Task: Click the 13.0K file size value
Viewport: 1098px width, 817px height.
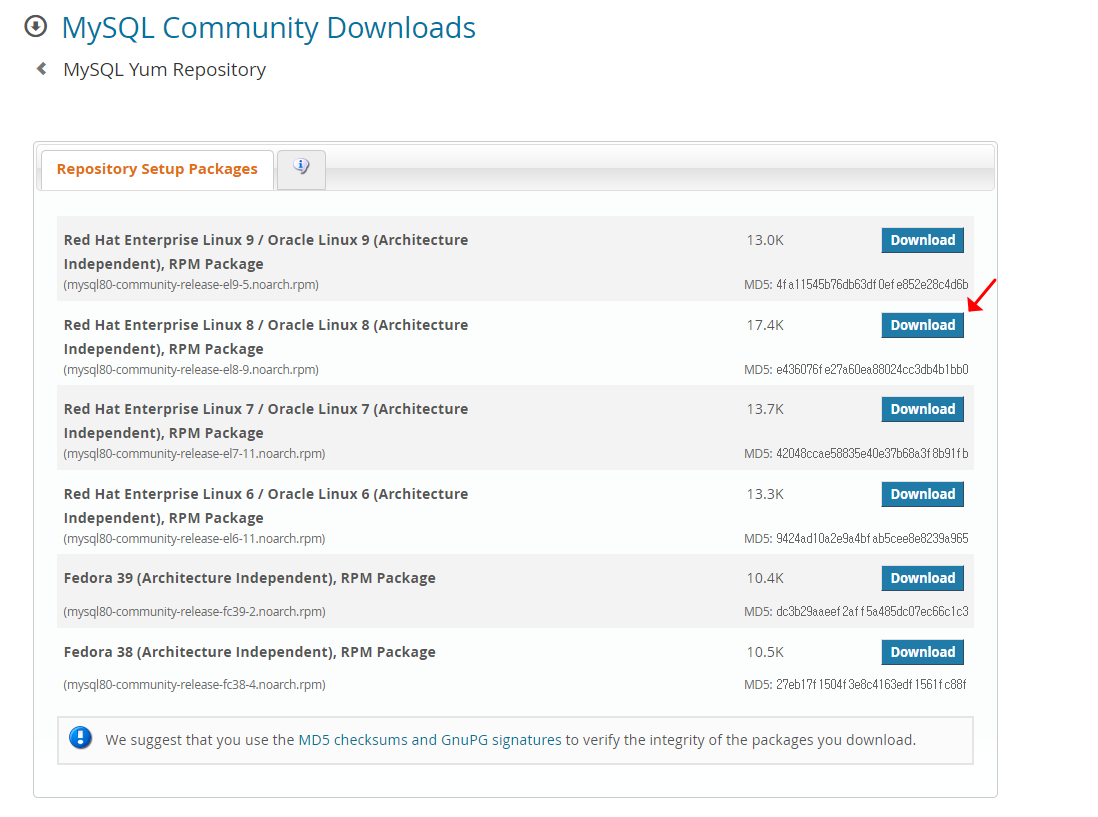Action: click(765, 240)
